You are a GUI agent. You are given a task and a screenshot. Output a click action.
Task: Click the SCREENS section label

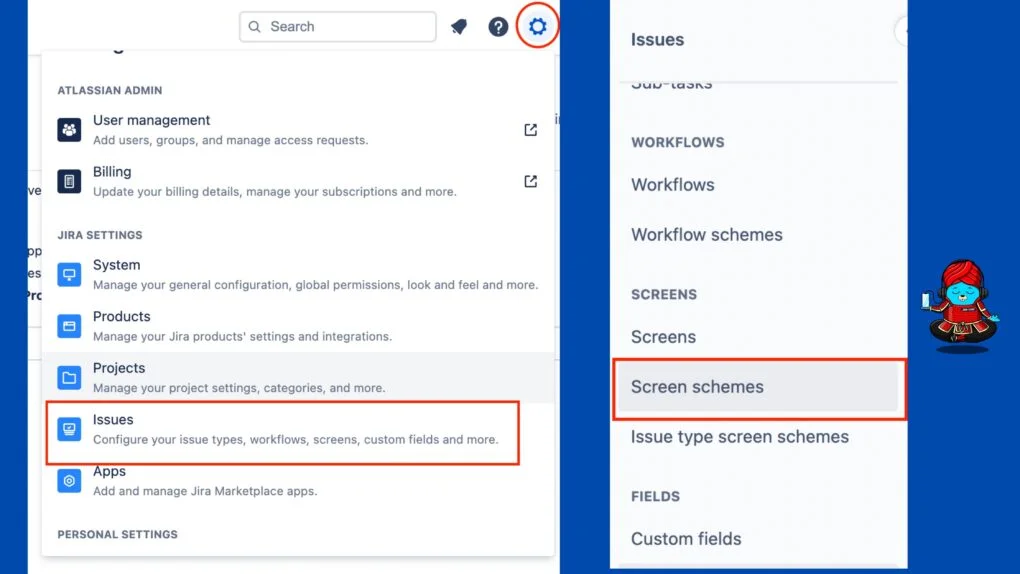tap(664, 295)
